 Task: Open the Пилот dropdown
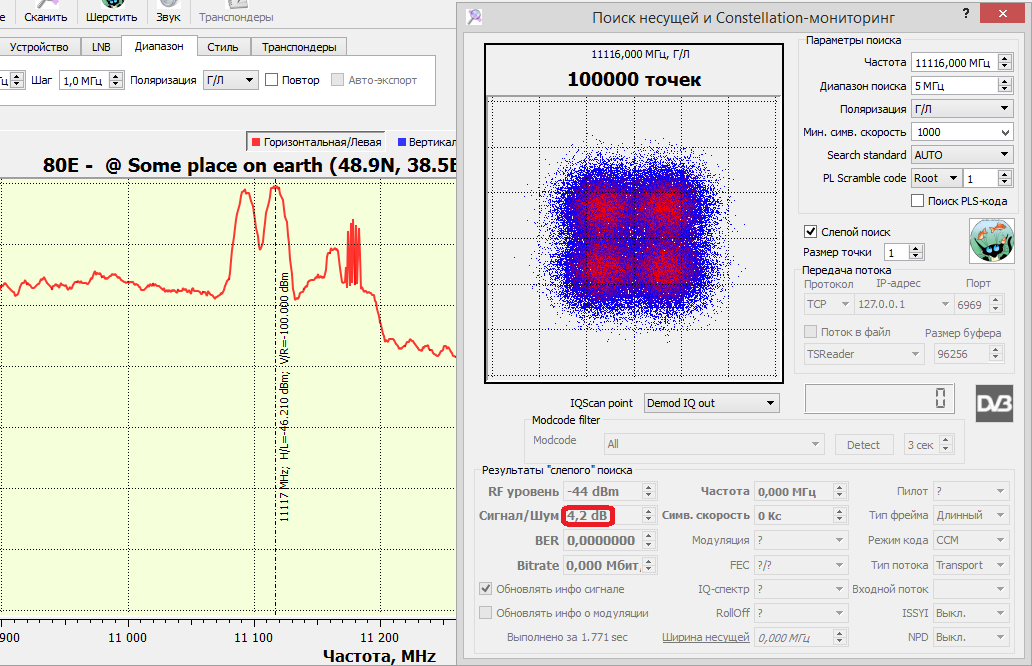click(x=971, y=491)
